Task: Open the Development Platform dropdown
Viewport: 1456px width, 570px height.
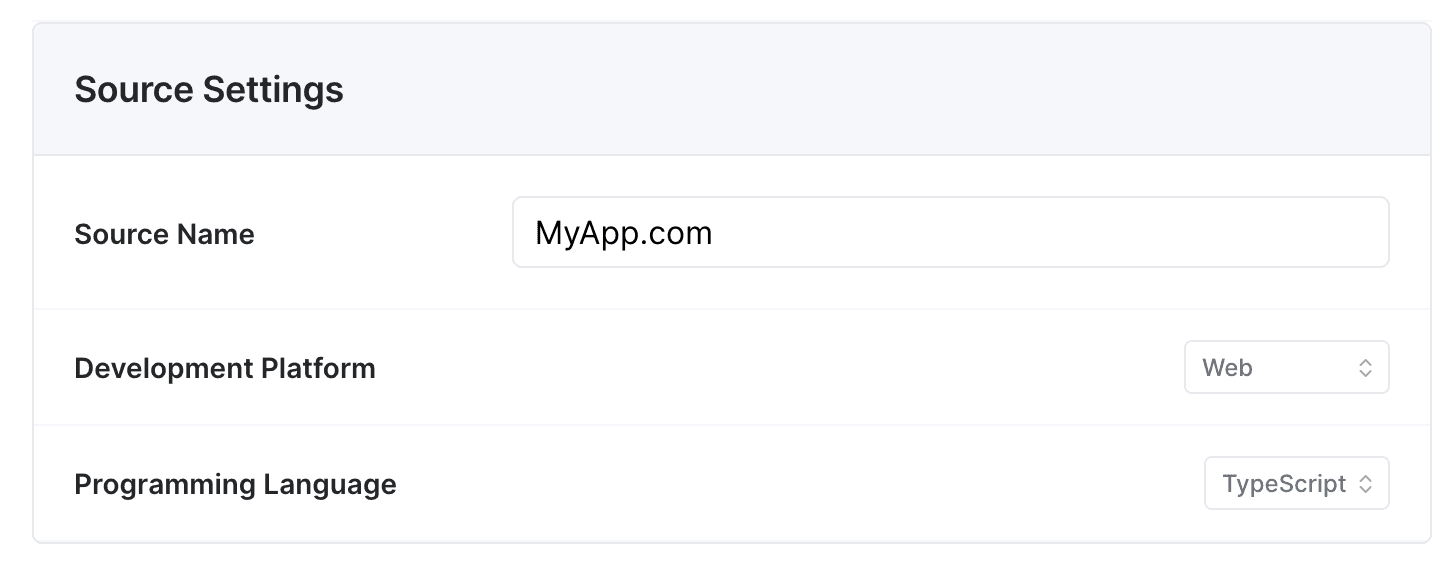Action: click(x=1286, y=367)
